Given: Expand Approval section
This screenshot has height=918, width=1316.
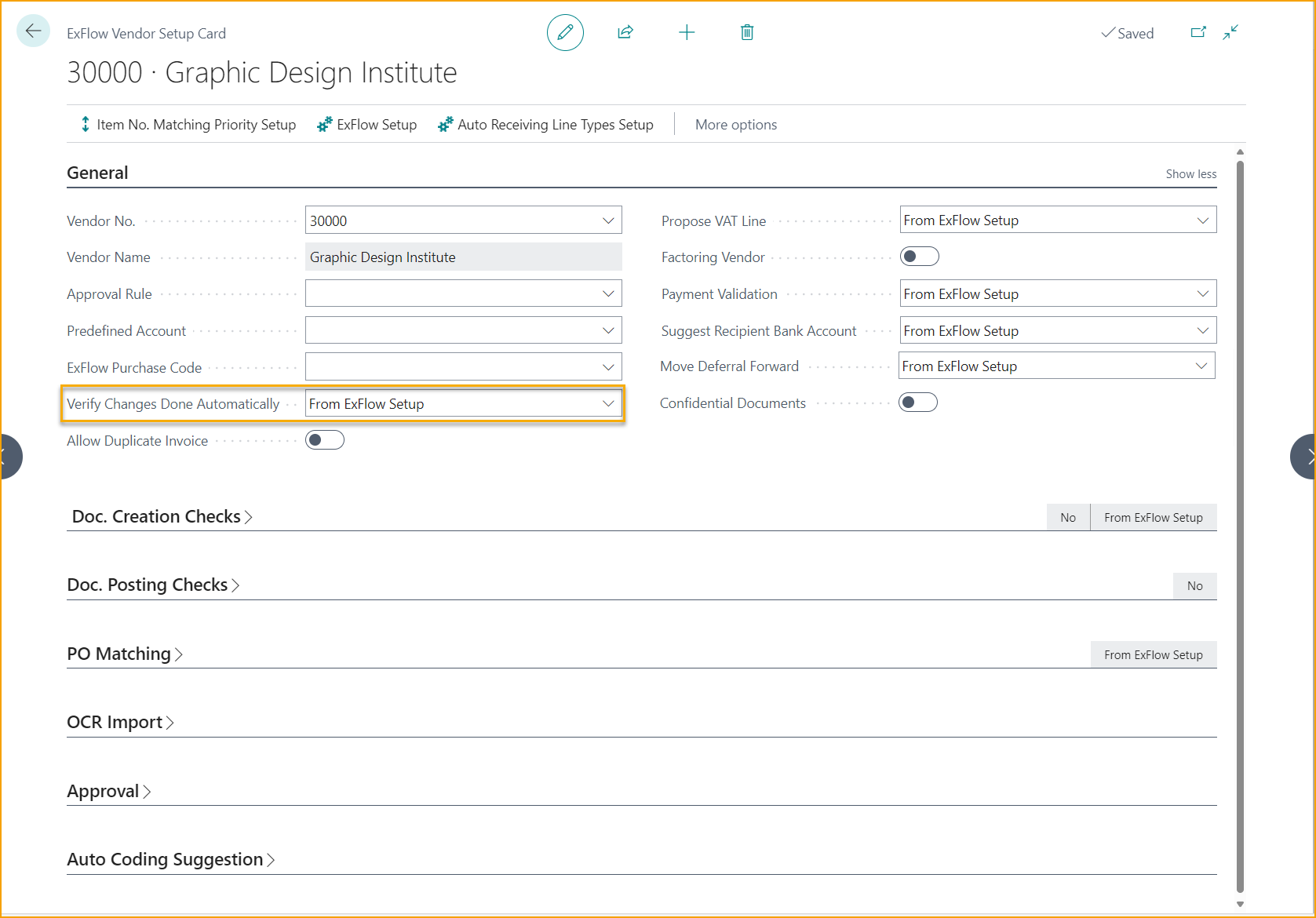Looking at the screenshot, I should [109, 791].
